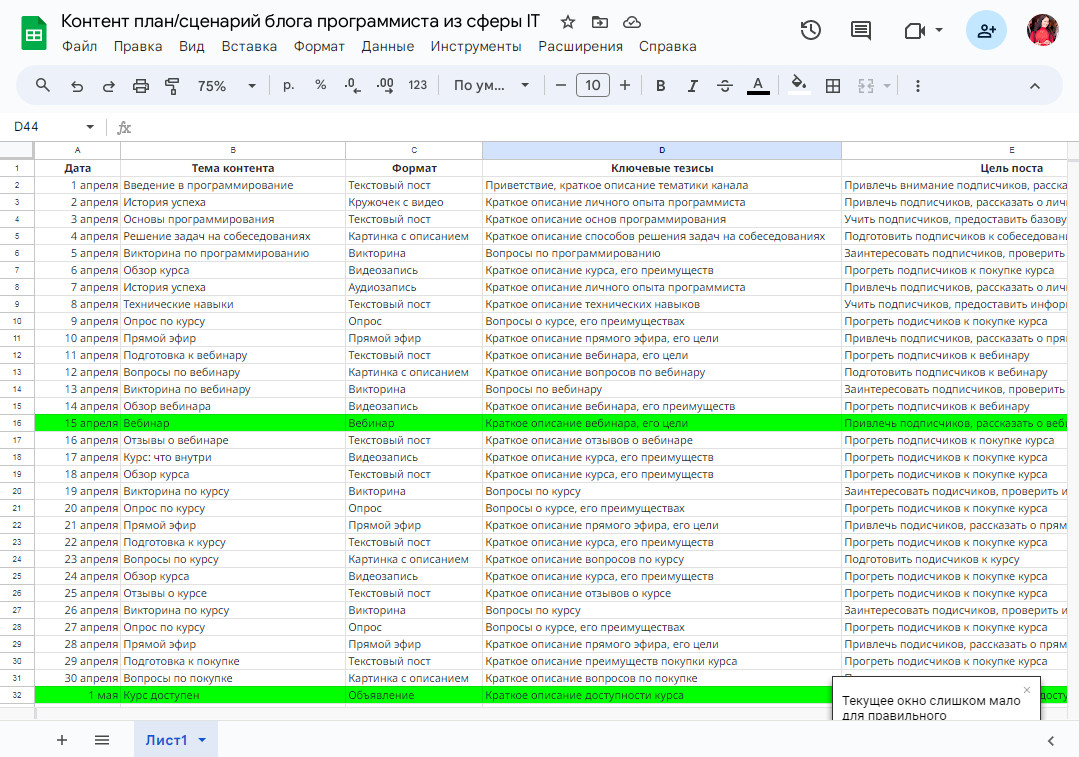
Task: Expand merge cells options arrow
Action: [887, 86]
